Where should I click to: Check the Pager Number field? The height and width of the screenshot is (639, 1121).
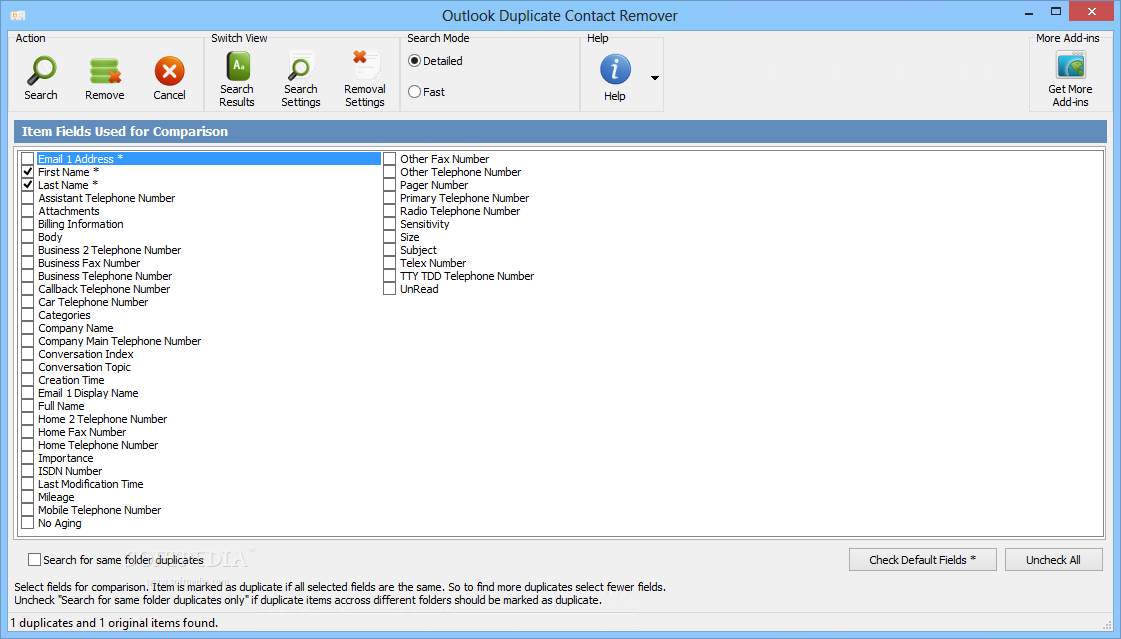tap(390, 184)
